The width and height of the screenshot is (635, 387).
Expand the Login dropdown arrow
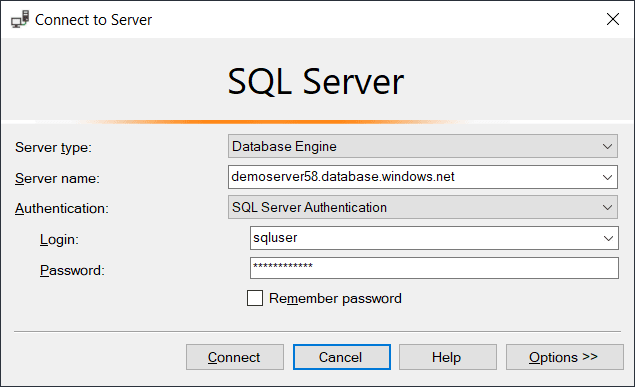click(x=608, y=238)
